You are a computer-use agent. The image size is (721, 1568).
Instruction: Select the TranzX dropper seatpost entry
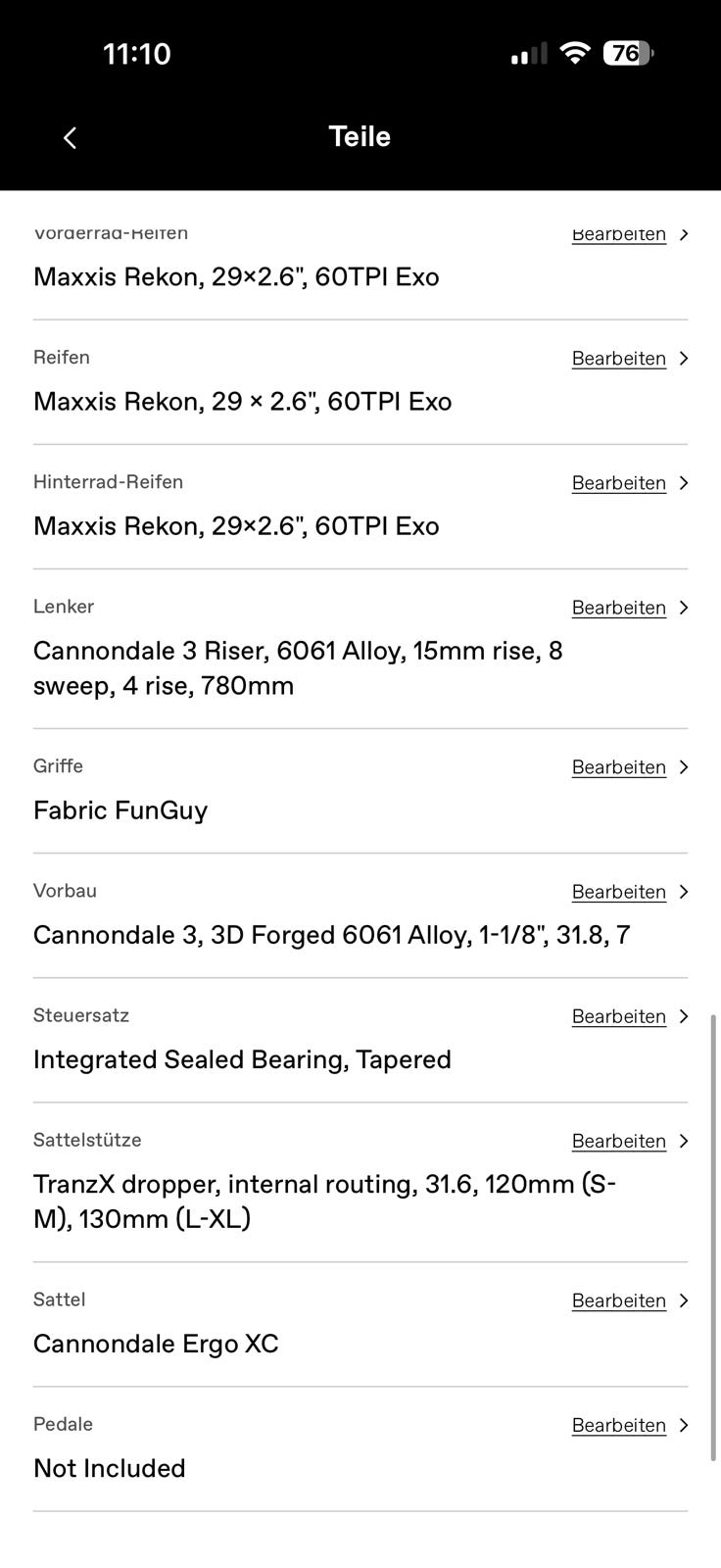324,1201
